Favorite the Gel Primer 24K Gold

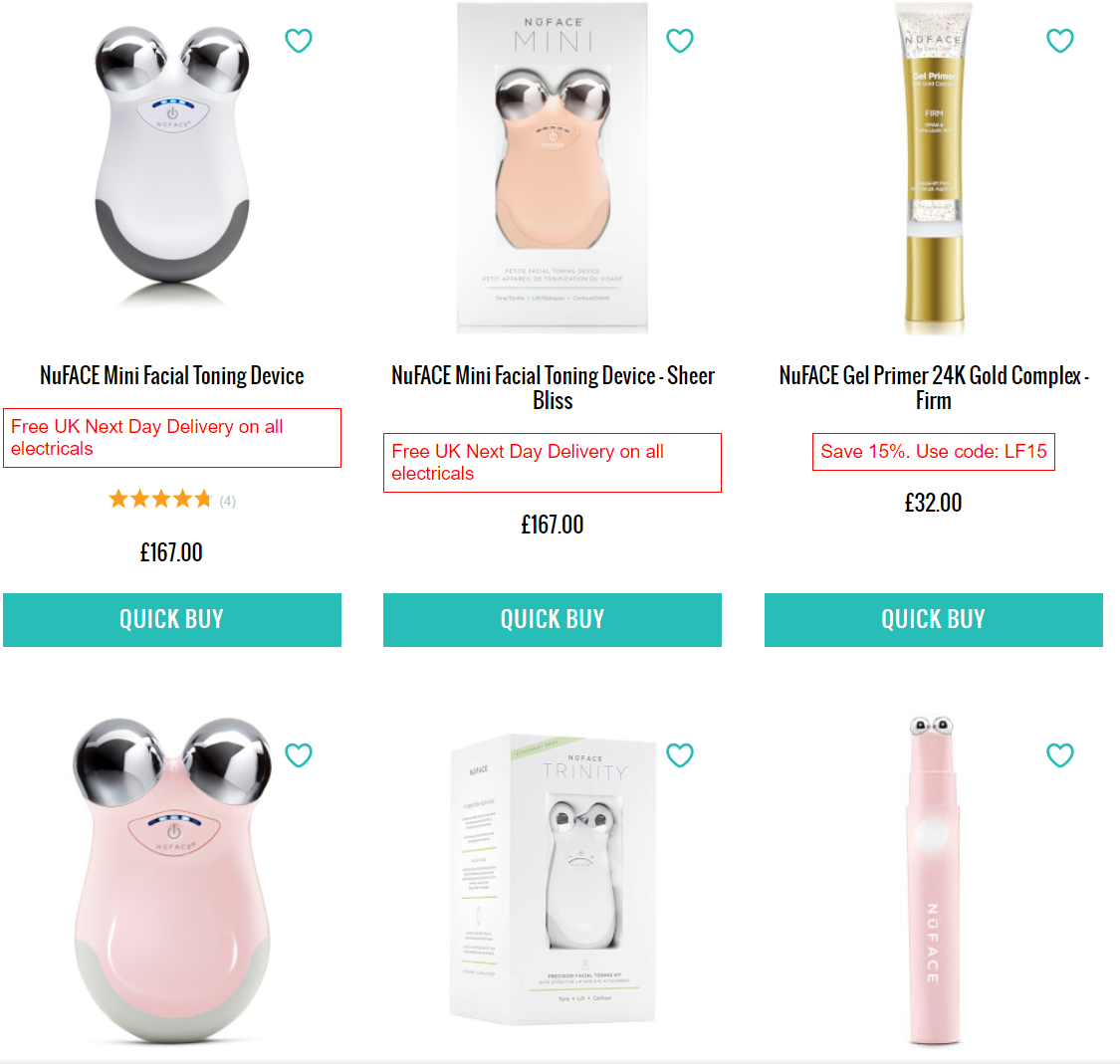1060,41
